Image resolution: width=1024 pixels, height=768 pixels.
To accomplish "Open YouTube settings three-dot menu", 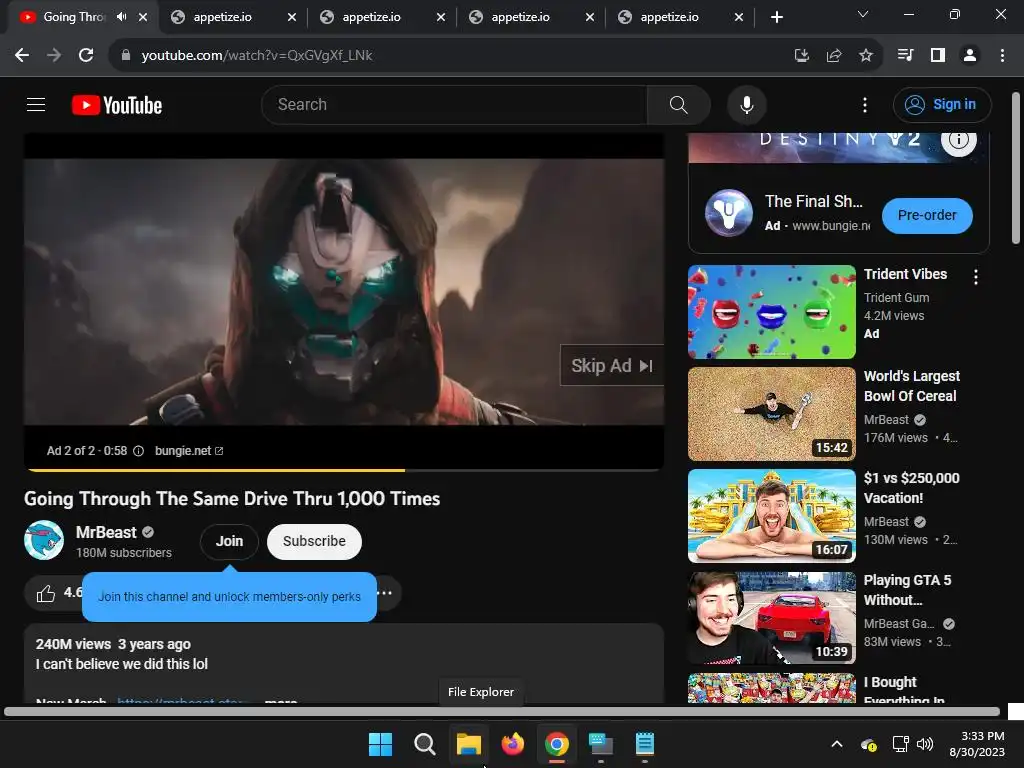I will [x=865, y=104].
